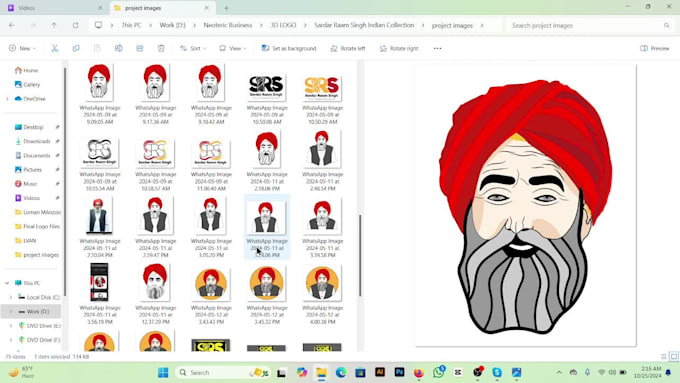This screenshot has height=383, width=680.
Task: Open weather widget showing 65°F
Action: click(22, 372)
